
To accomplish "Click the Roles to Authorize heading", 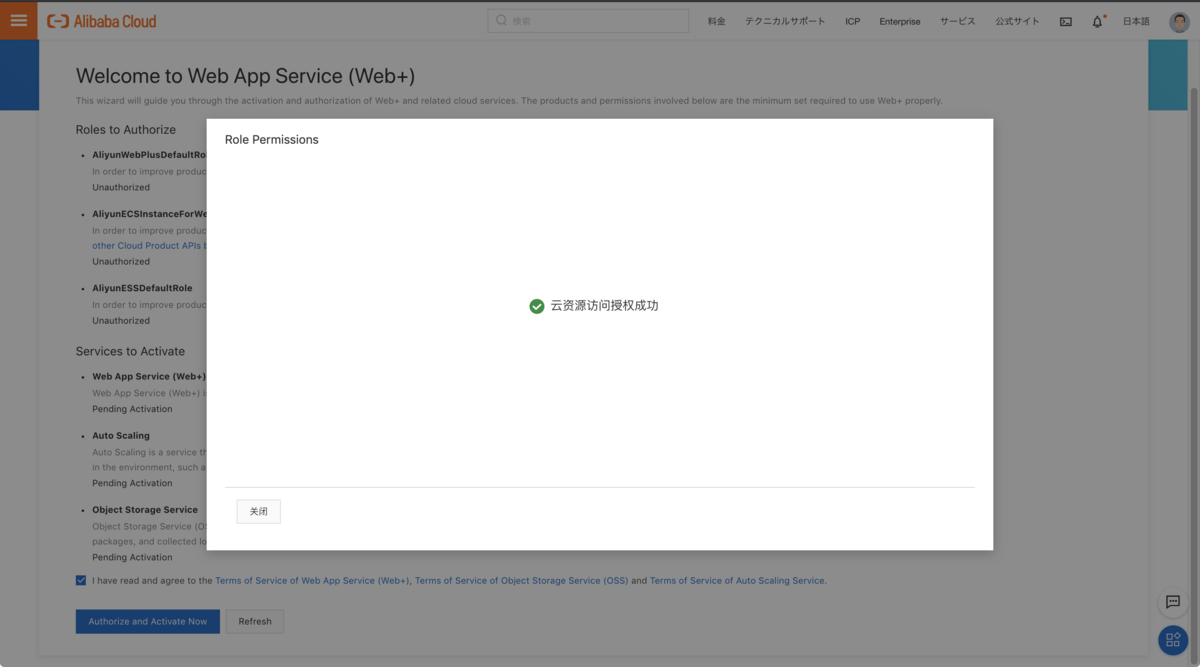I will click(126, 130).
